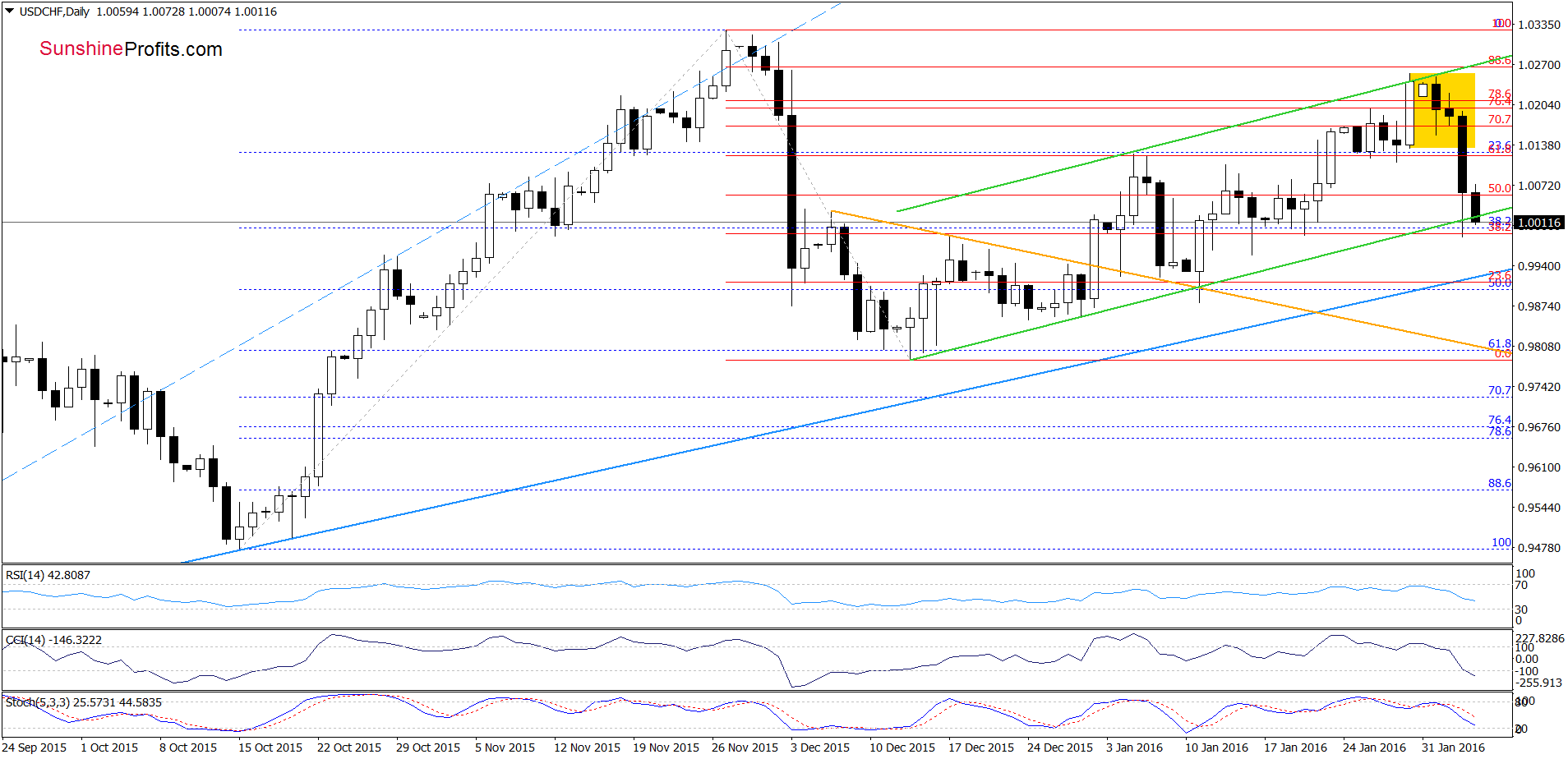Click the blue 100 Fibonacci label near 0.94780
Image resolution: width=1568 pixels, height=759 pixels.
(x=1501, y=542)
